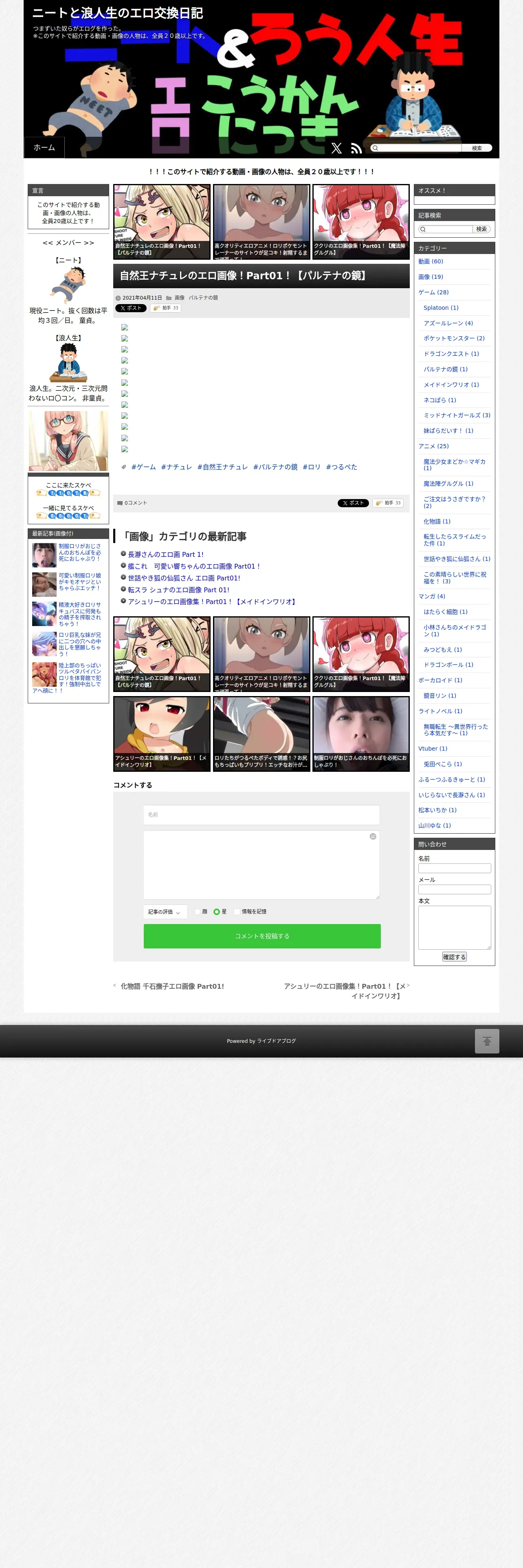Click the emoji picker icon in comment box
The height and width of the screenshot is (1568, 523).
373,837
